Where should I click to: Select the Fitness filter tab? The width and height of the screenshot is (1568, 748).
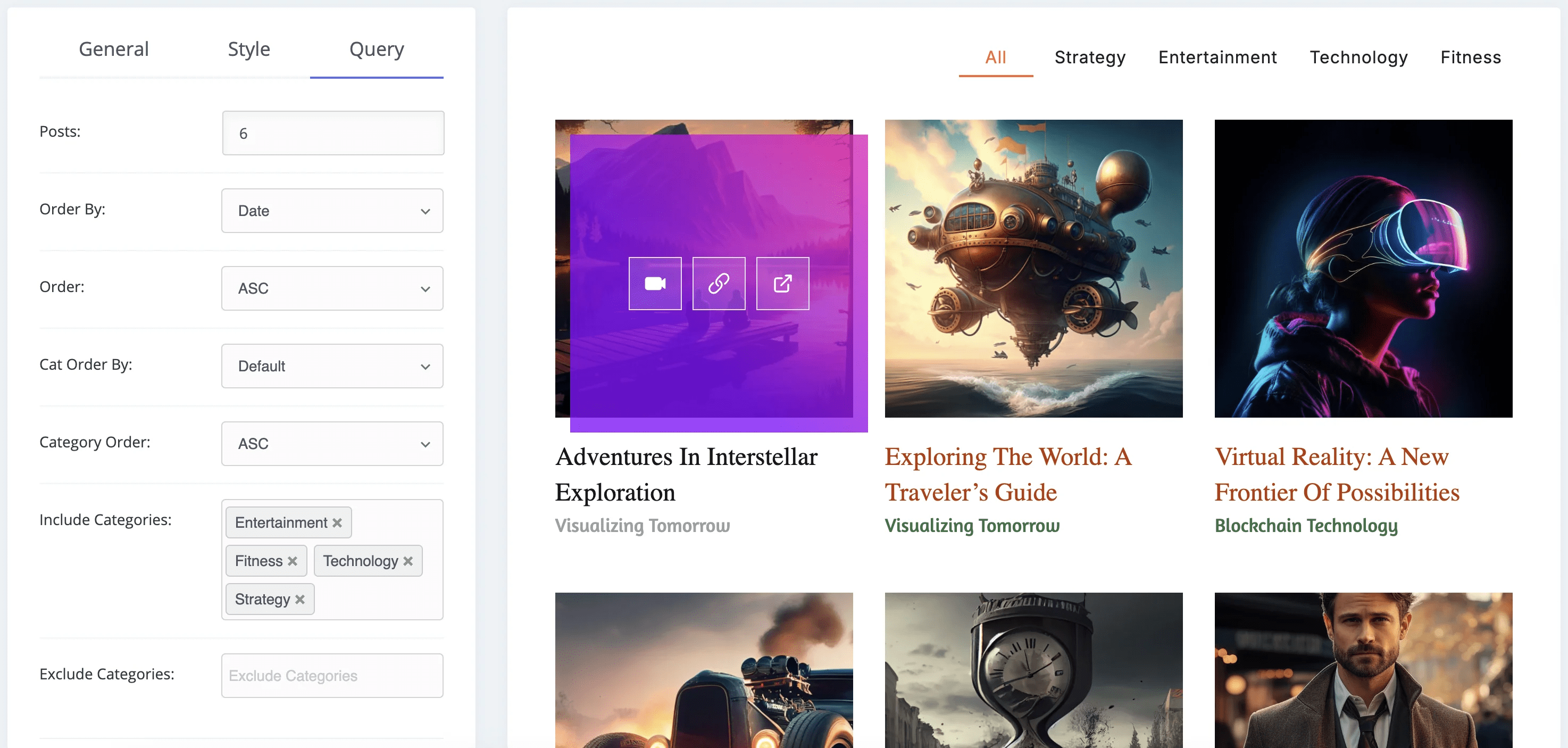click(1471, 57)
